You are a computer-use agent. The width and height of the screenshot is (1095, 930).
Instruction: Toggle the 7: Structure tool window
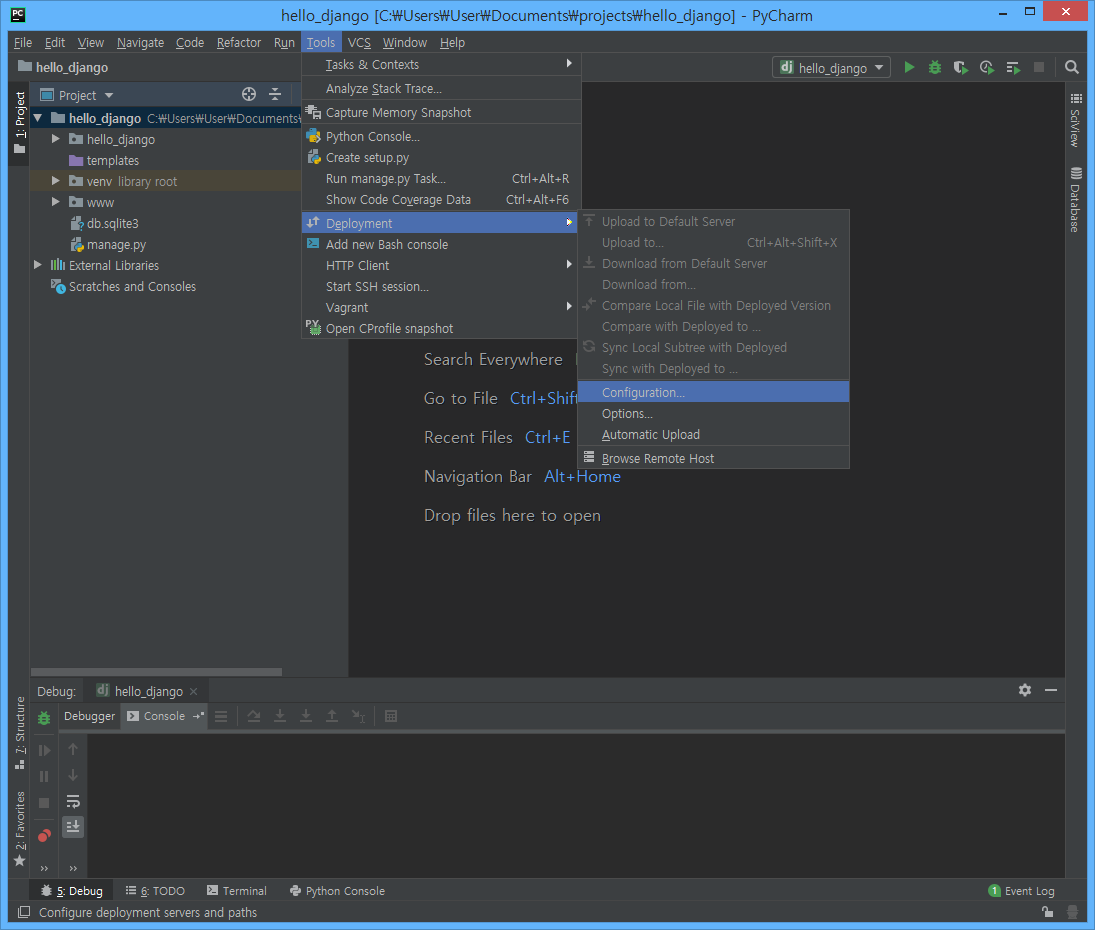point(19,733)
